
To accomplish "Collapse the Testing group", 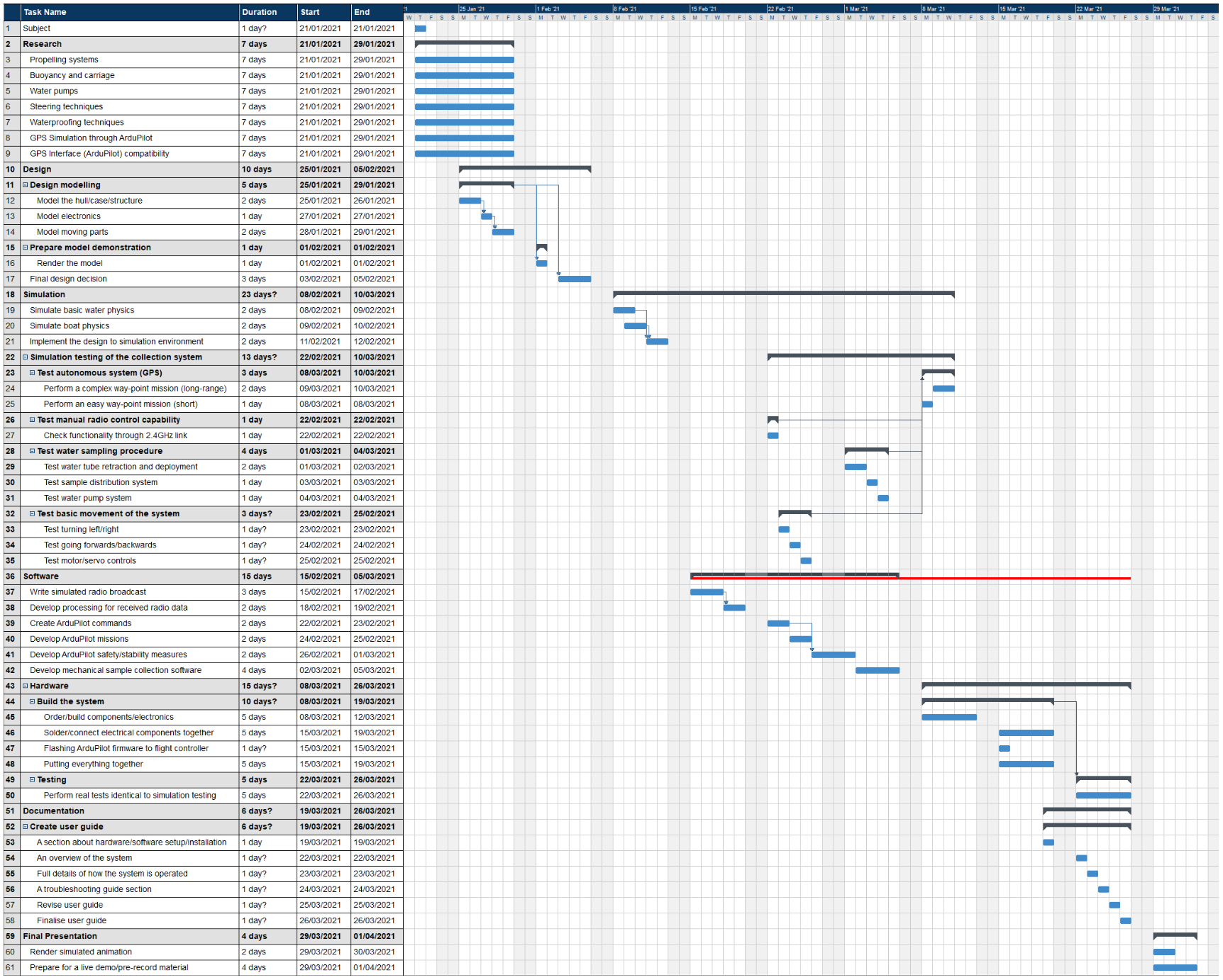I will 33,779.
